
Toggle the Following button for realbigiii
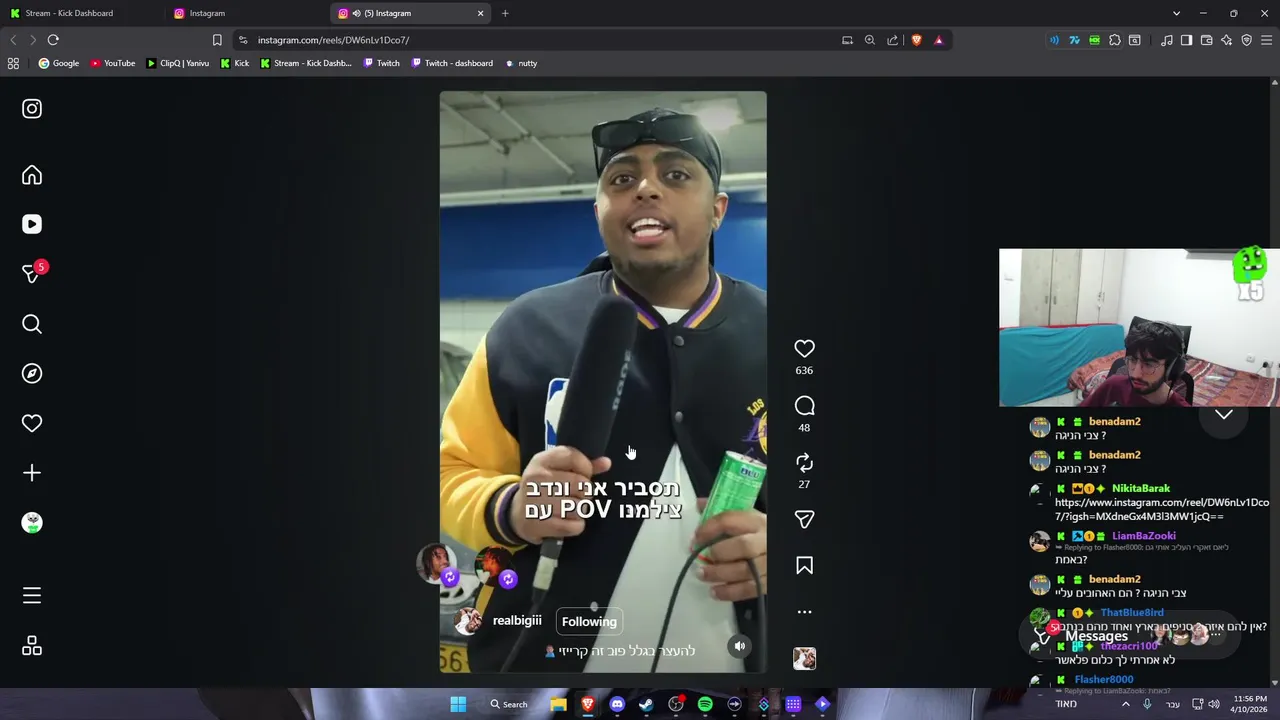pos(589,621)
